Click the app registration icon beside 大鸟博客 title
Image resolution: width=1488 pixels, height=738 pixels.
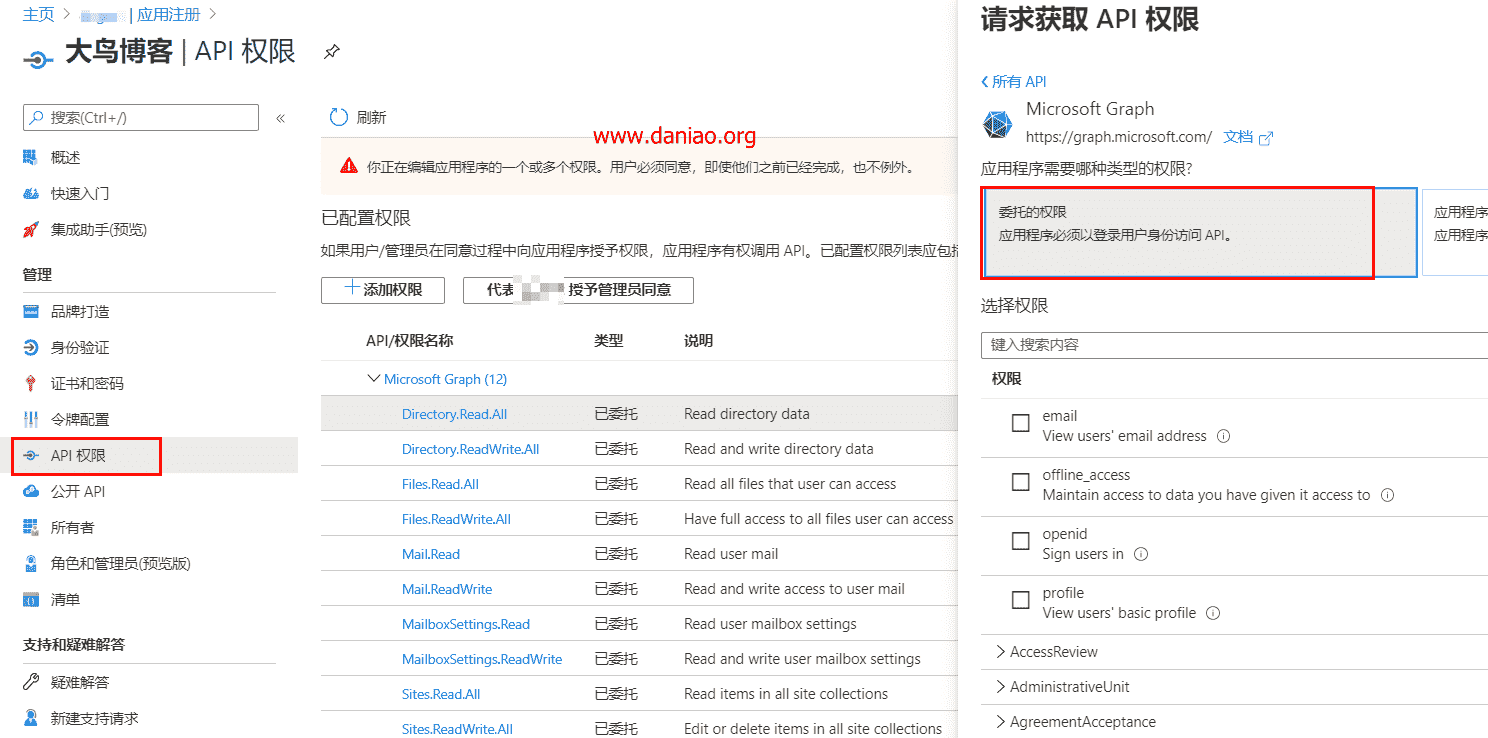(37, 59)
